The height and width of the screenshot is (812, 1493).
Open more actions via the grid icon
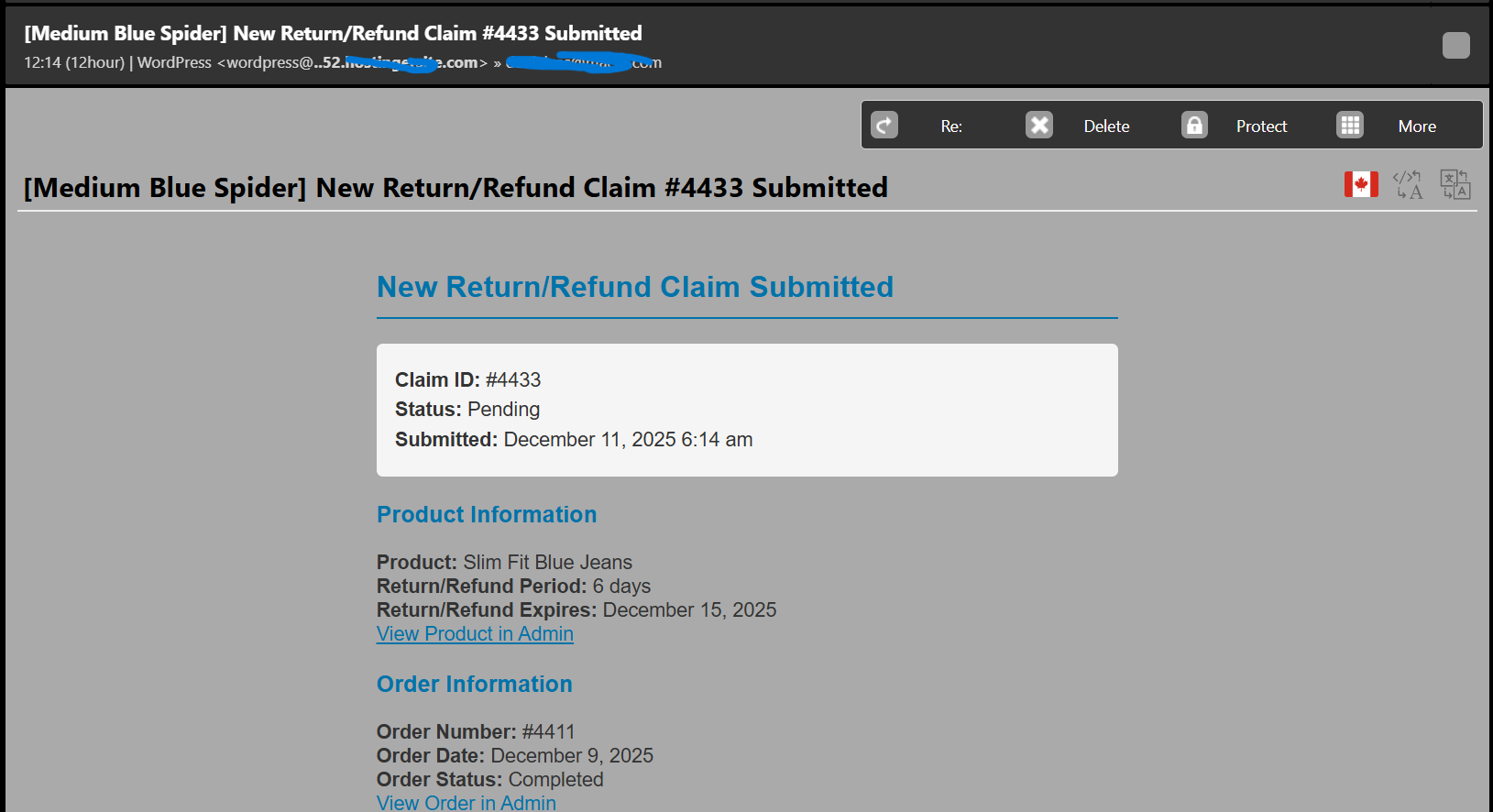[1348, 125]
